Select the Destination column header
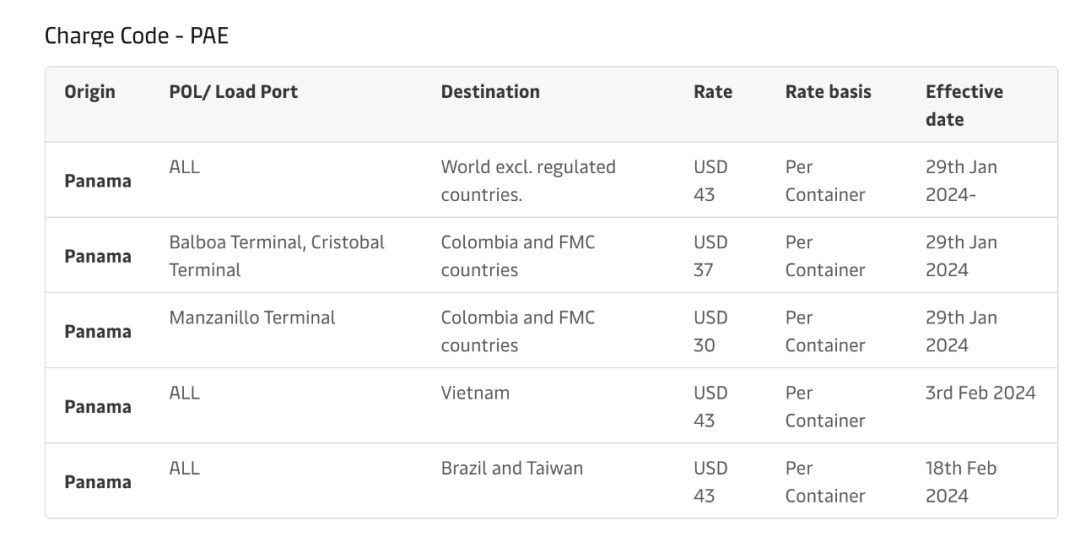Screen dimensions: 1080x537 (x=490, y=92)
